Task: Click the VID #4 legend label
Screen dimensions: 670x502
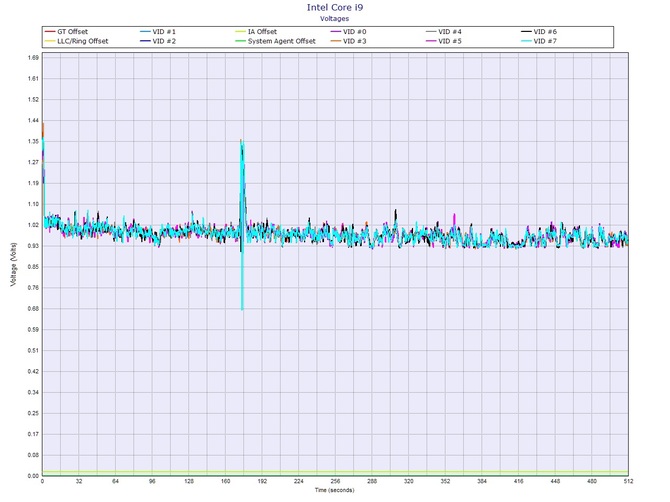Action: pos(450,32)
